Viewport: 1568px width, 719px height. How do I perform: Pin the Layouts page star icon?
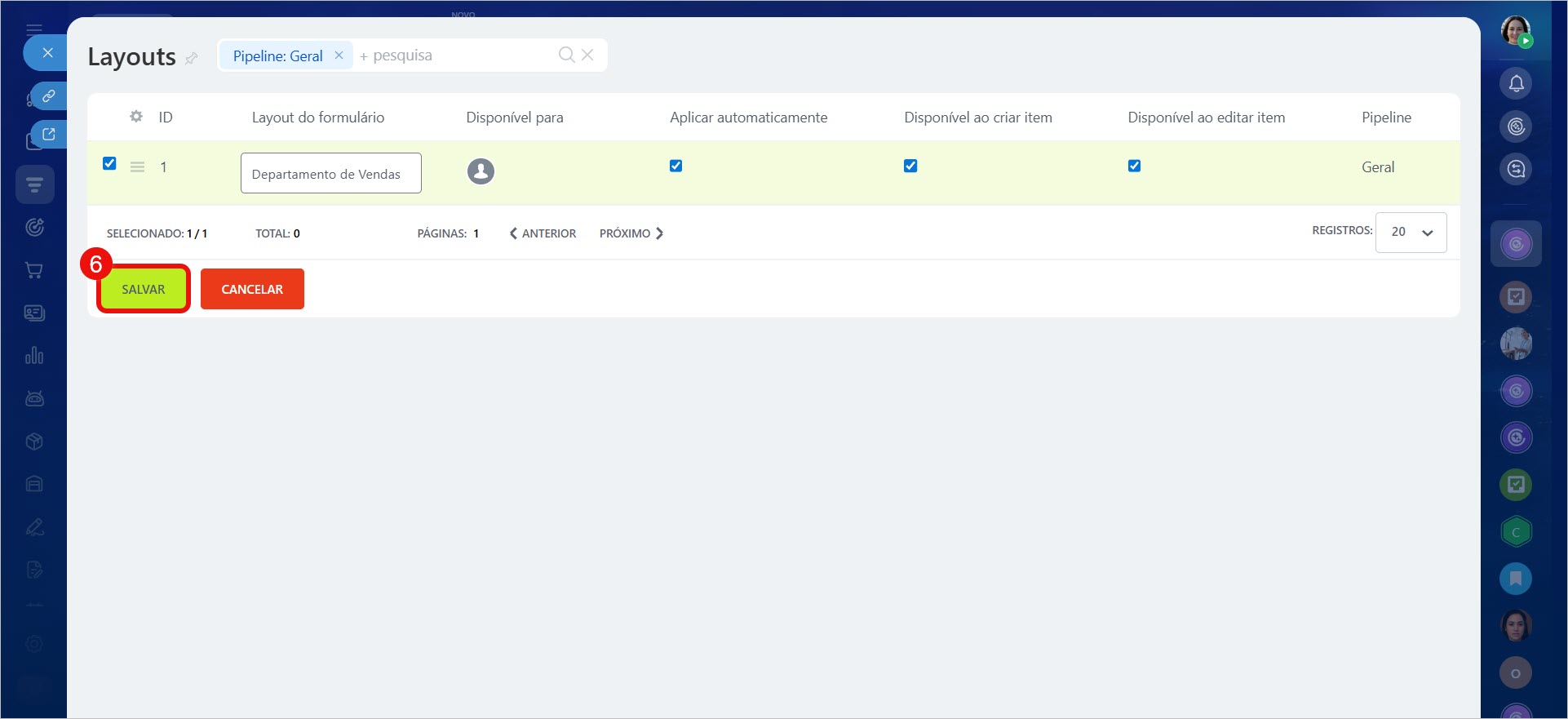(x=192, y=59)
